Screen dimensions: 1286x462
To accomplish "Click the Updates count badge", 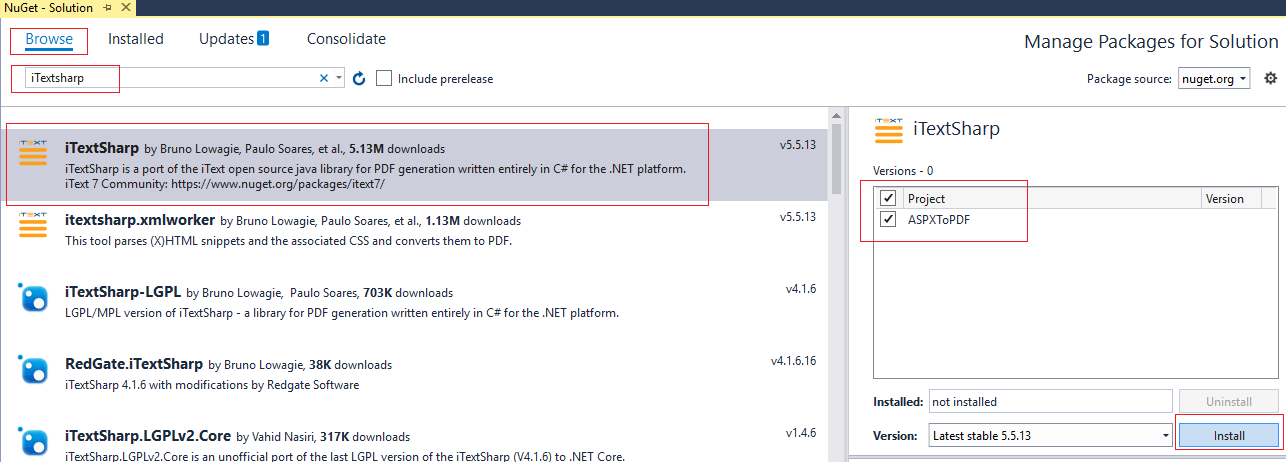I will (263, 39).
